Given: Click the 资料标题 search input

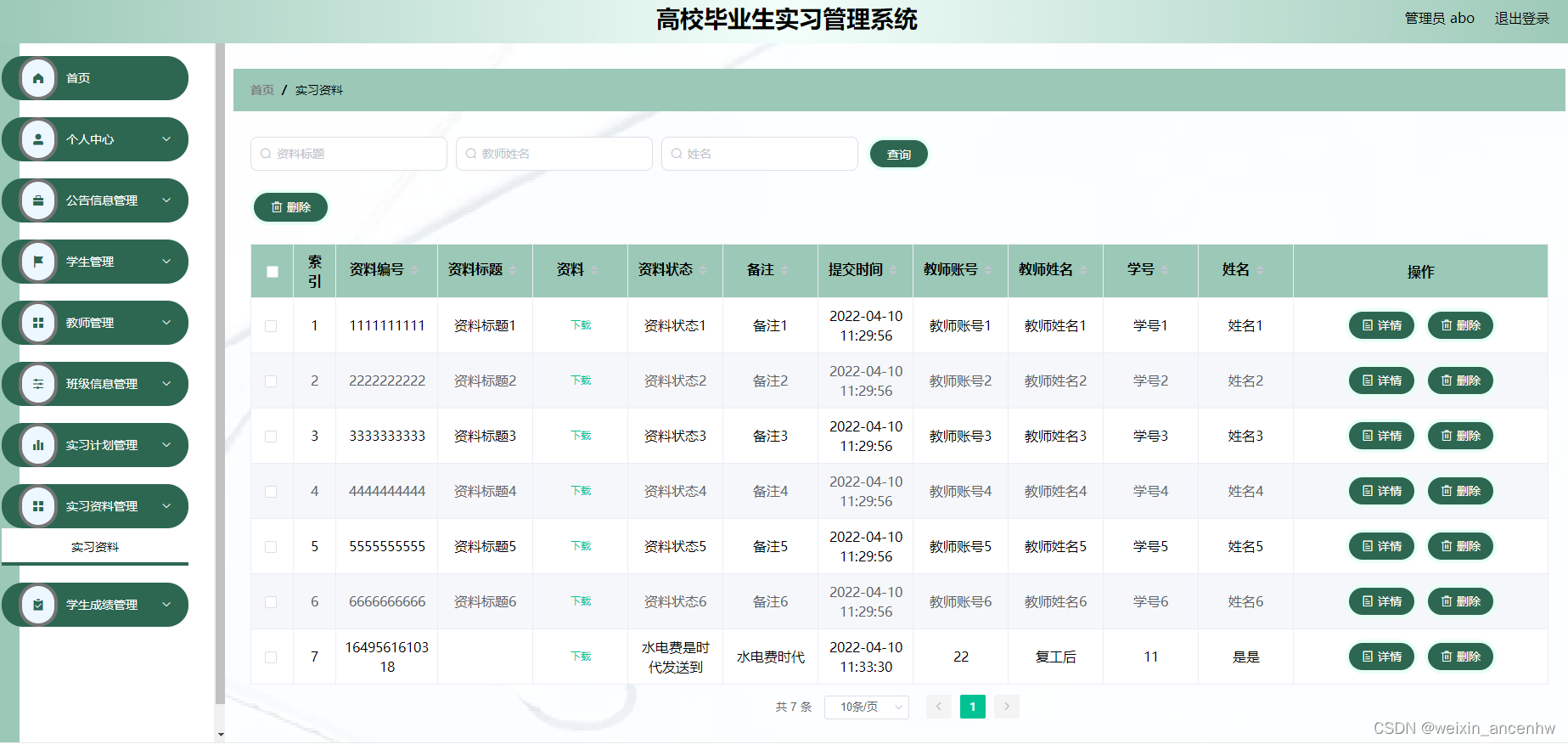Looking at the screenshot, I should [349, 154].
